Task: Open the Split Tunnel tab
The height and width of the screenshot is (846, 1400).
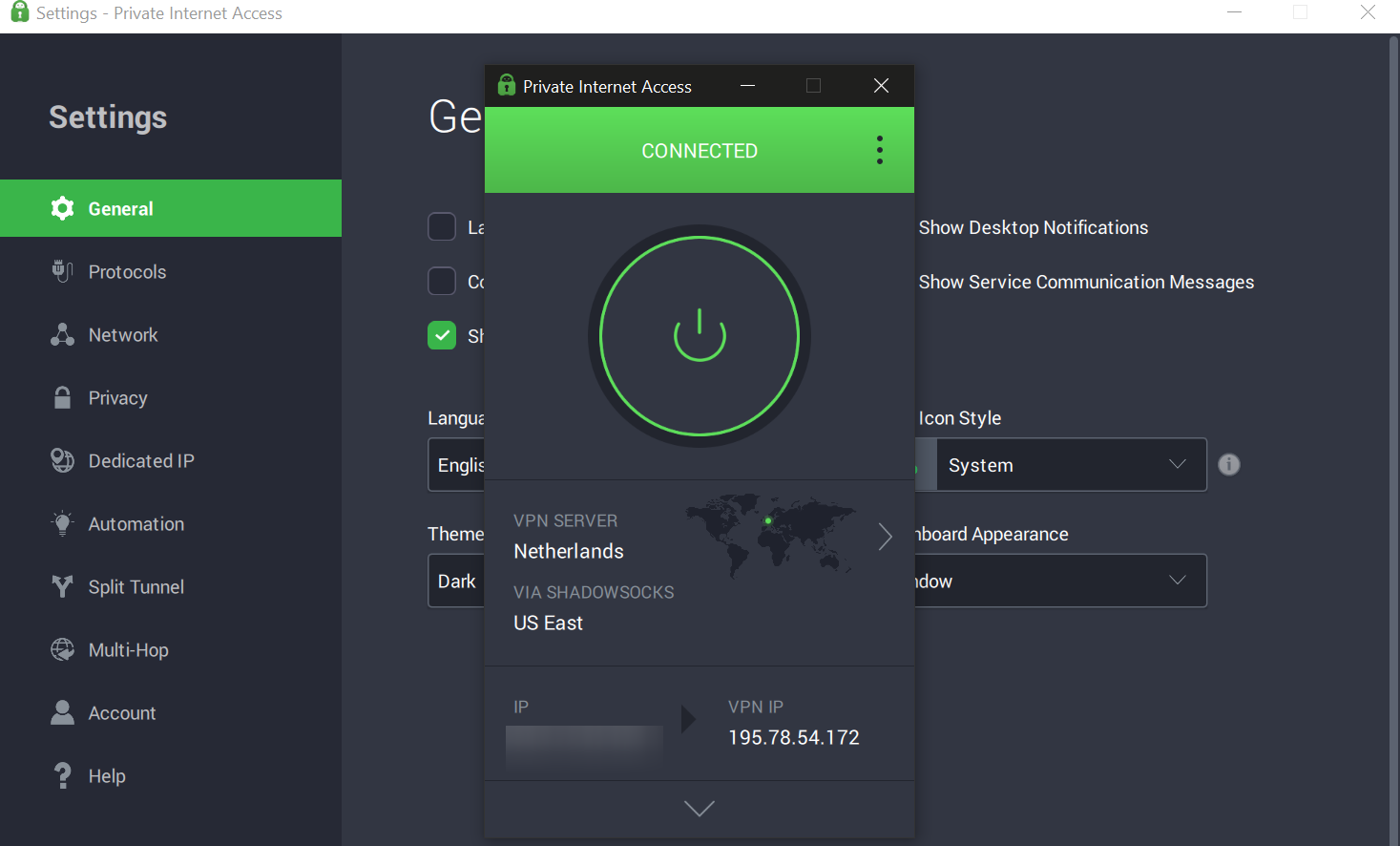Action: pyautogui.click(x=171, y=586)
